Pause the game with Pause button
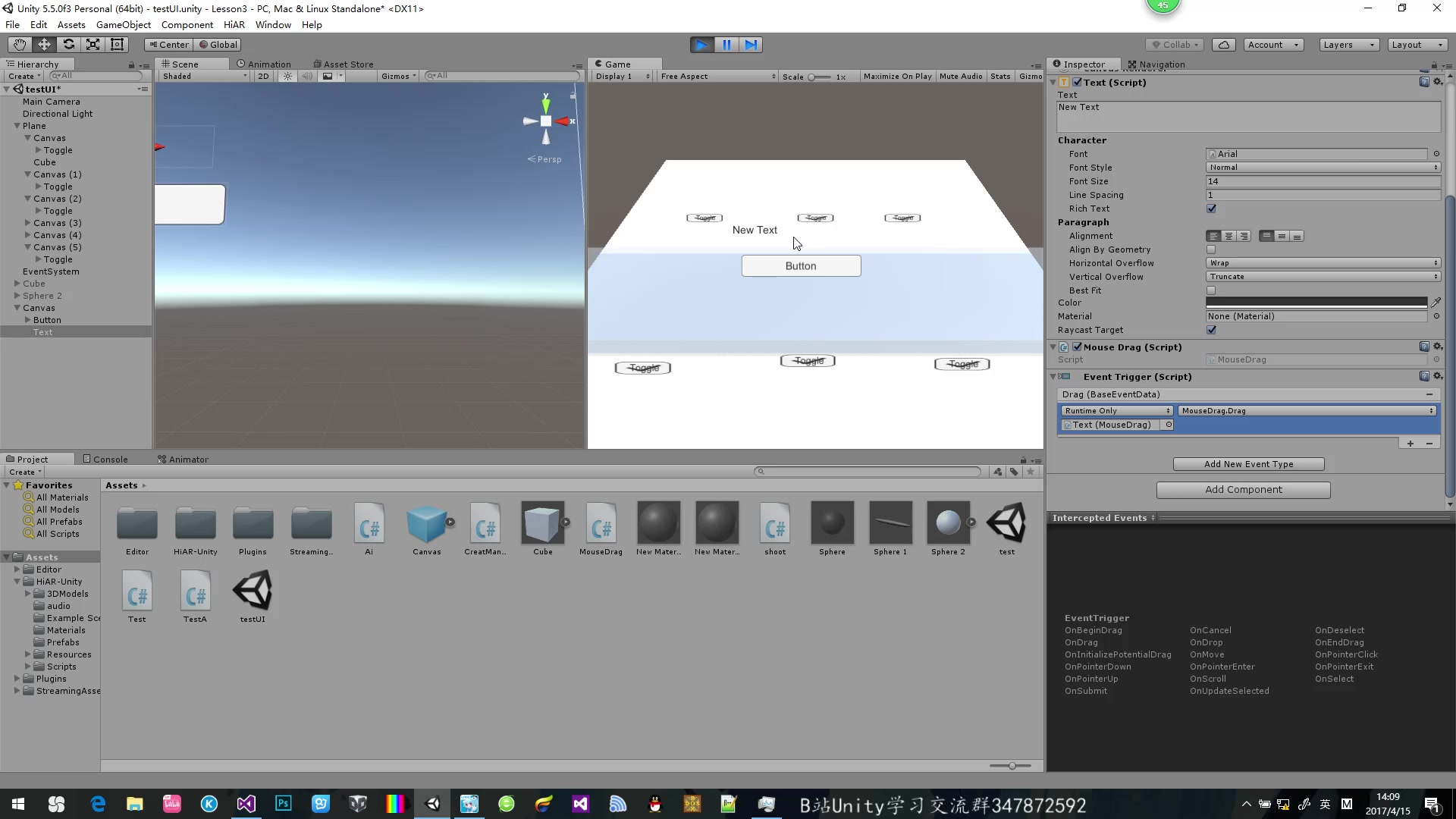 tap(726, 45)
